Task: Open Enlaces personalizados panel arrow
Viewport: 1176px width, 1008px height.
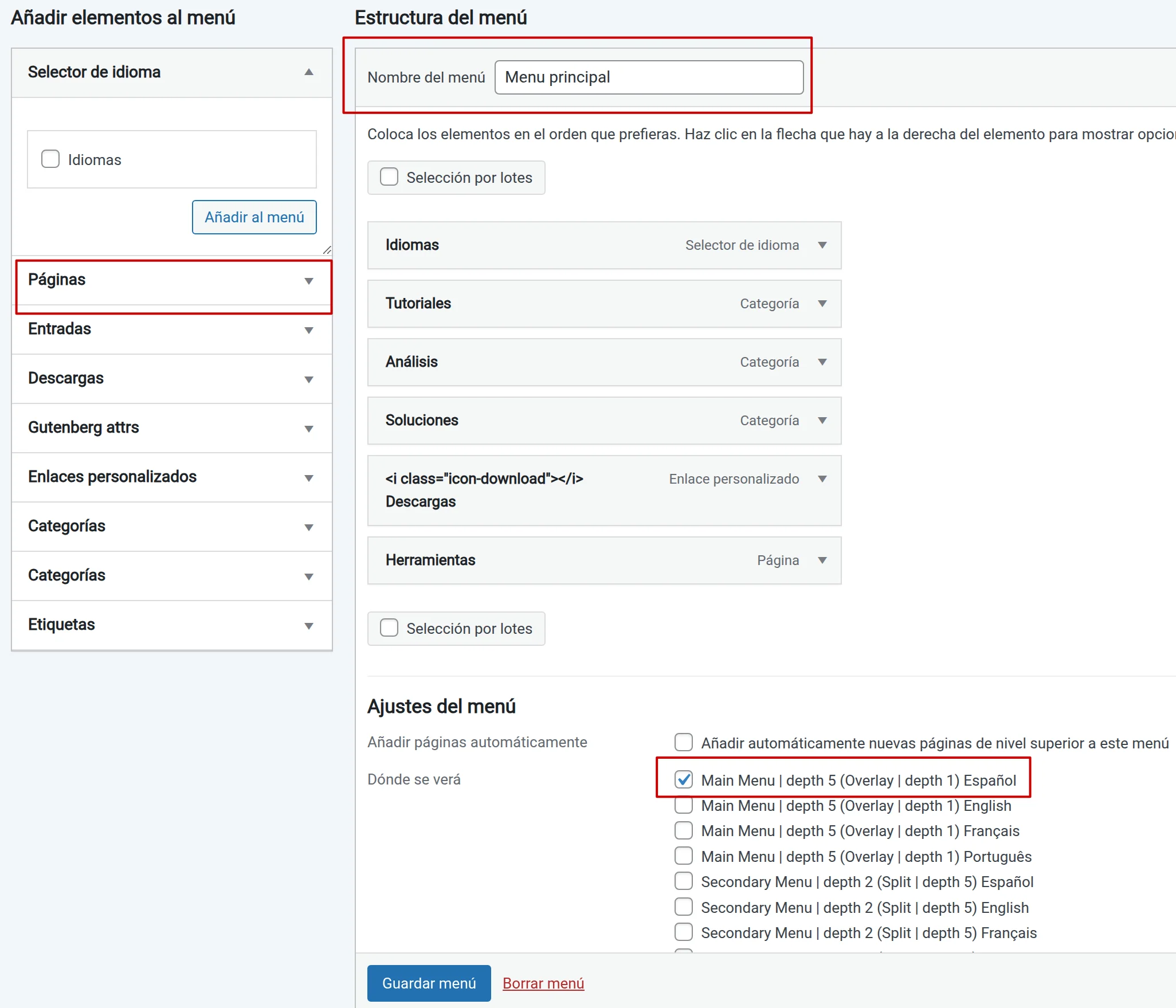Action: point(309,478)
